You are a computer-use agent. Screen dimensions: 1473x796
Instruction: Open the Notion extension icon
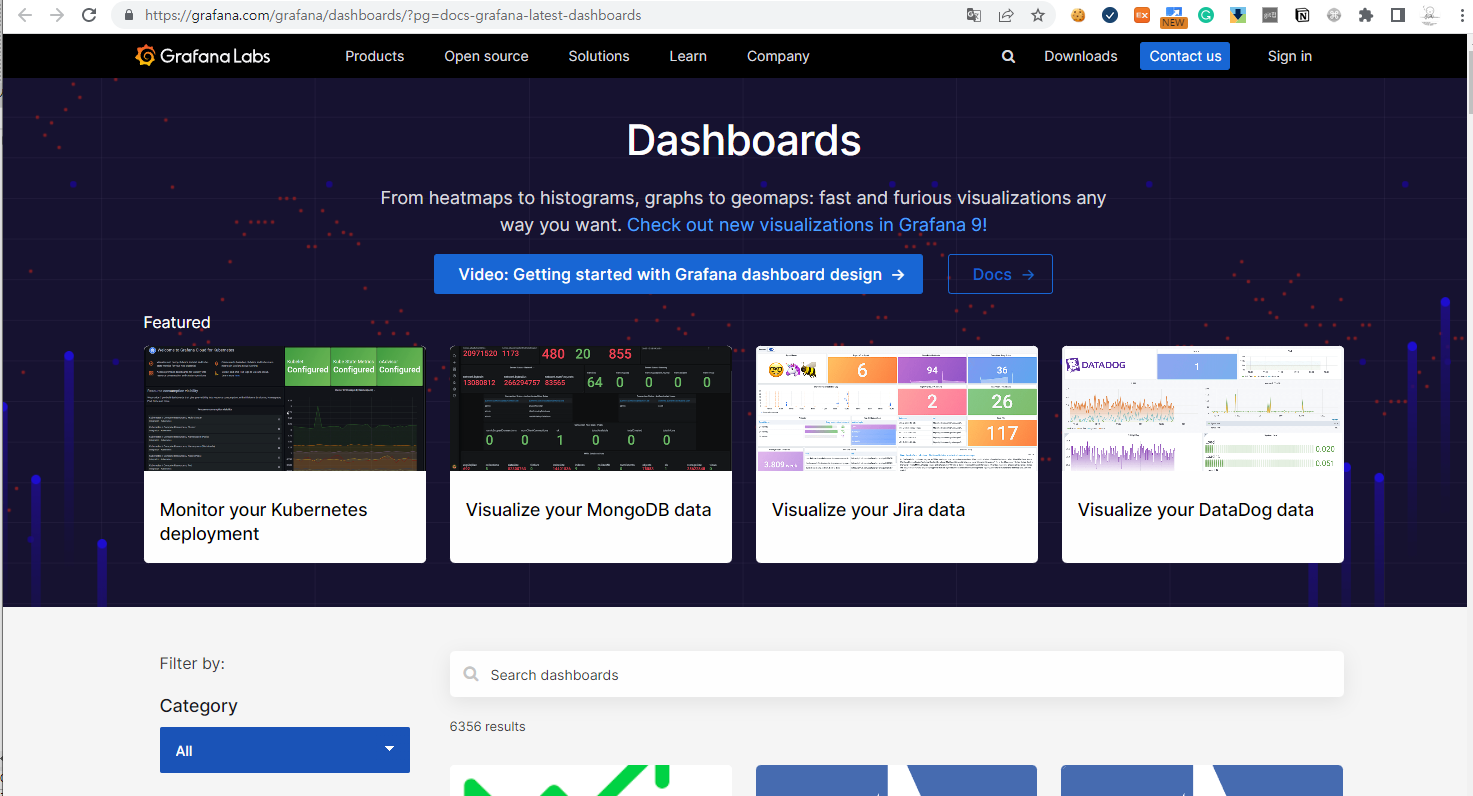click(x=1302, y=16)
